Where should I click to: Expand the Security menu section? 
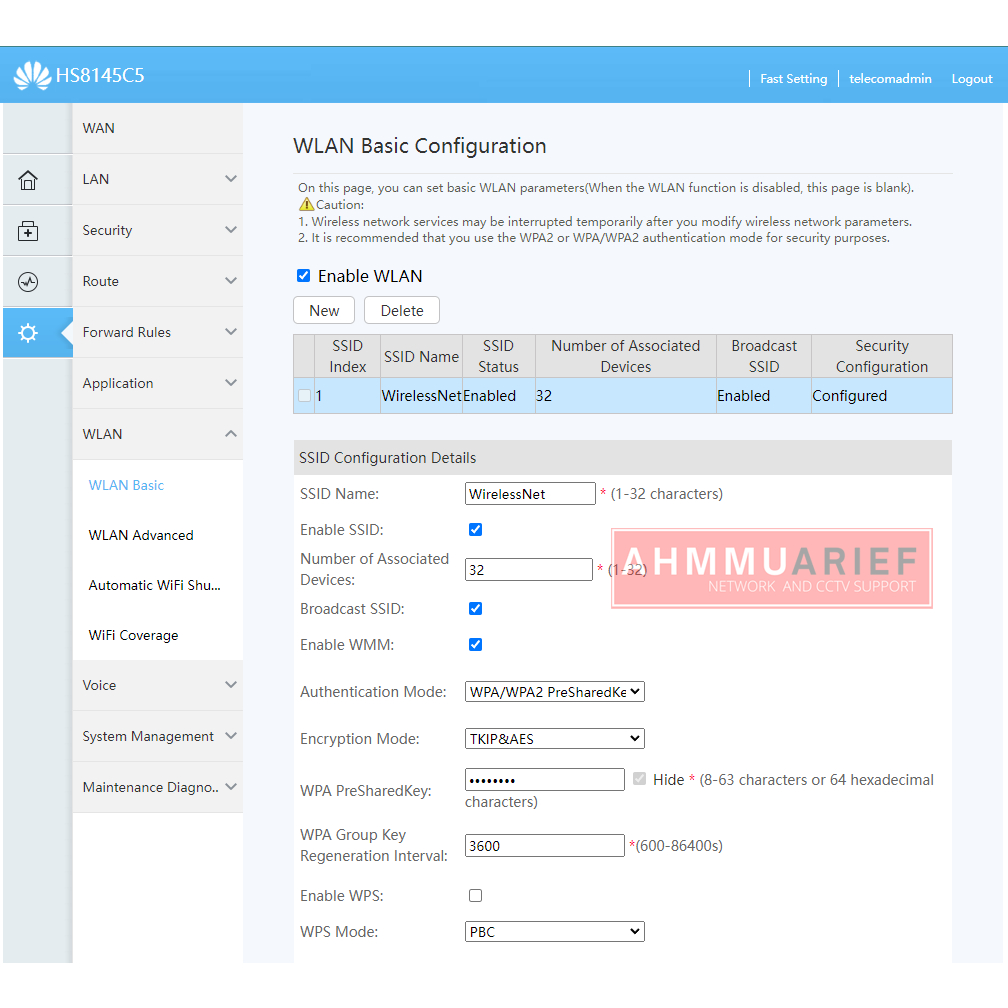pos(158,230)
